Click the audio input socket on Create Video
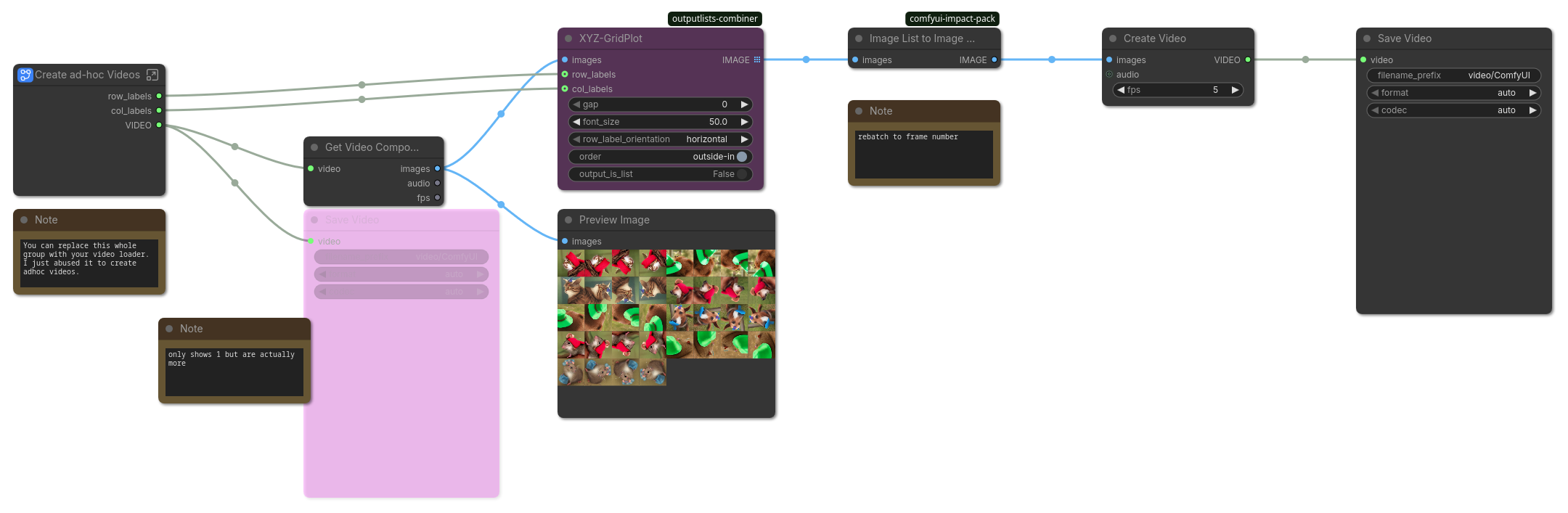 1109,74
